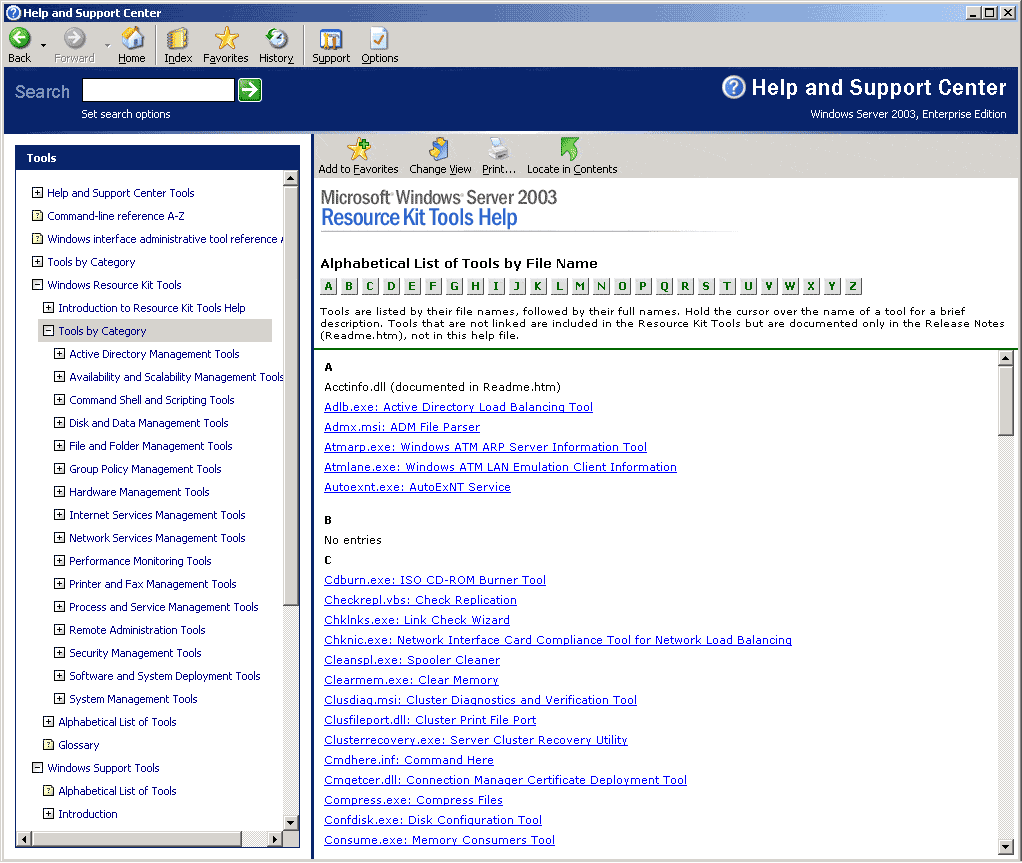Jump to letter D in index
The height and width of the screenshot is (863, 1022).
pos(391,286)
